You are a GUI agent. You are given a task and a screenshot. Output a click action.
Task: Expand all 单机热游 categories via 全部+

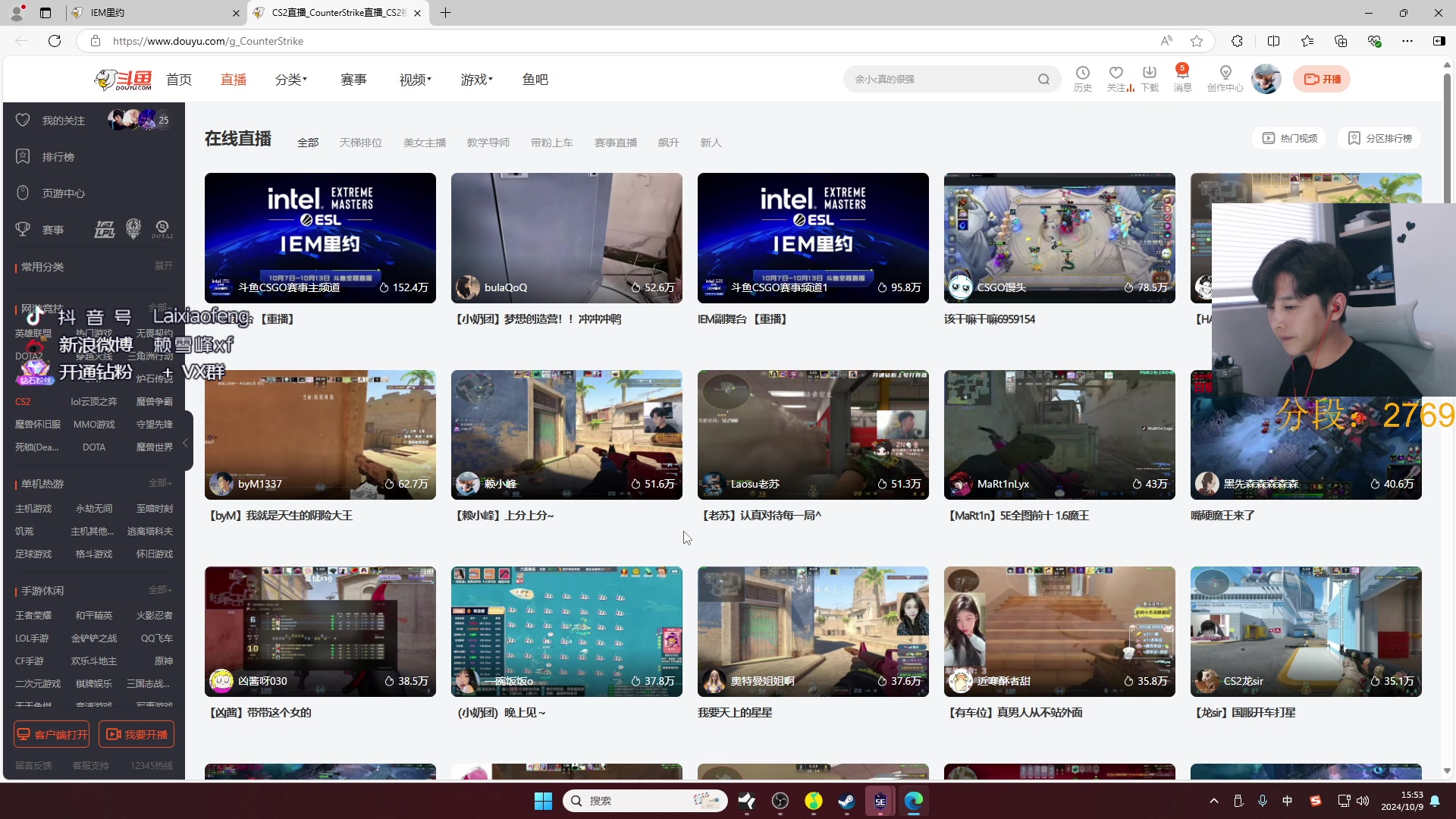pyautogui.click(x=161, y=483)
